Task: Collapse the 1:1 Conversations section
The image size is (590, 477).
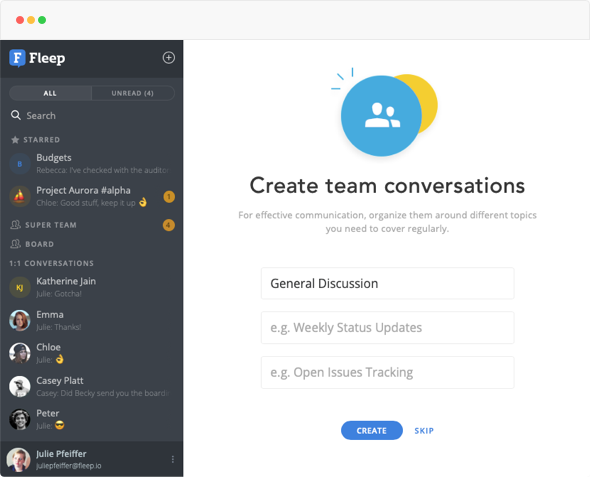Action: [52, 263]
